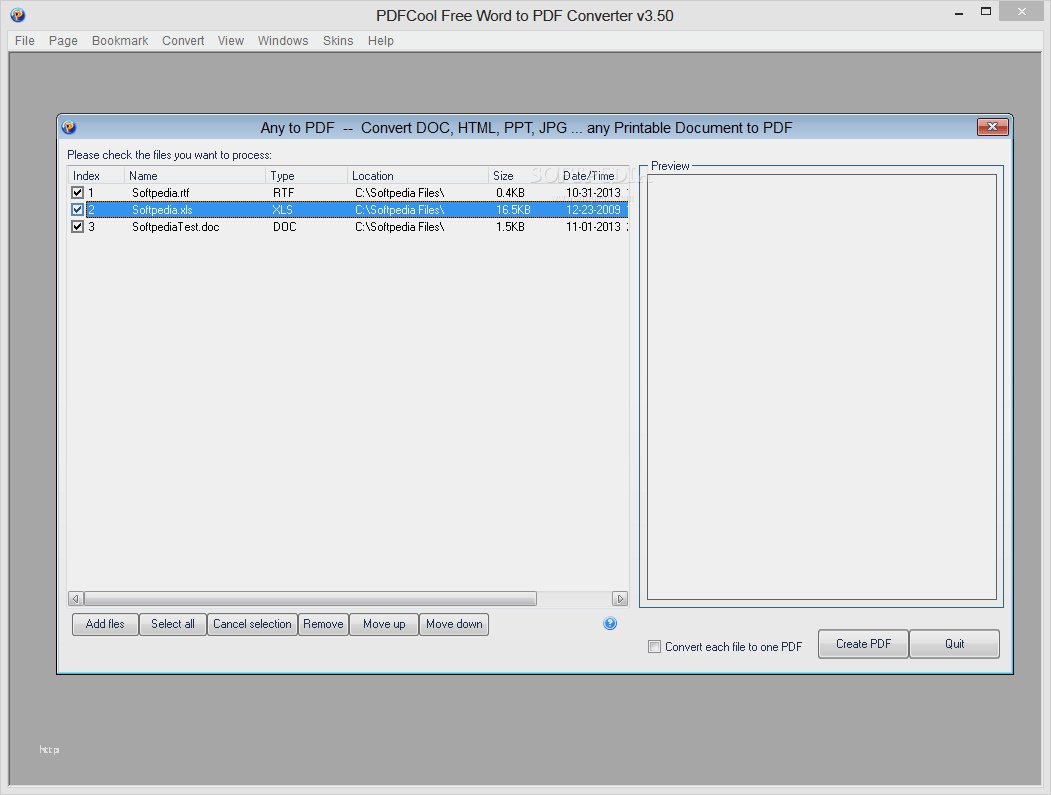1051x795 pixels.
Task: Open the Windows menu
Action: (283, 41)
